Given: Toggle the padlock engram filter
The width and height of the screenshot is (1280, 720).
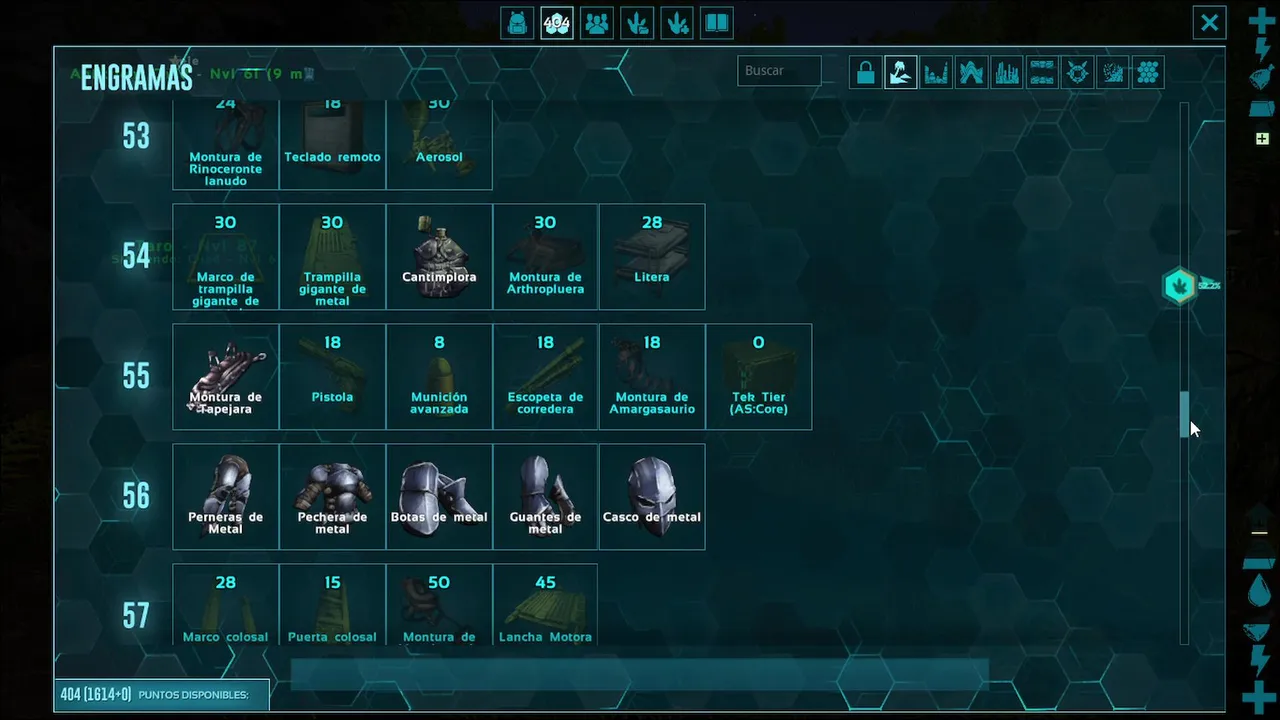Looking at the screenshot, I should tap(866, 72).
